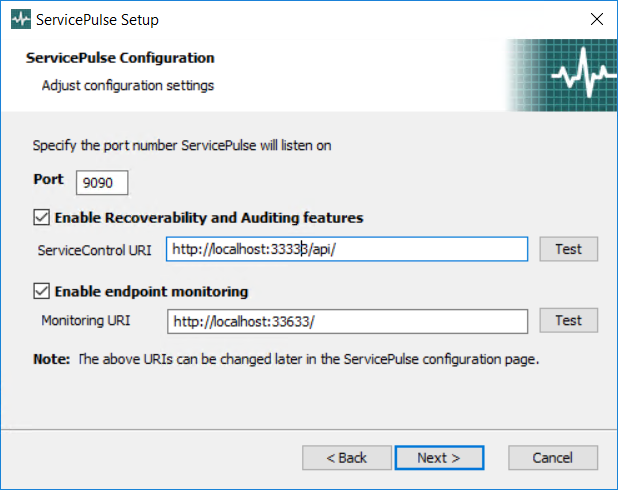Cancel the ServicePulse setup
618x490 pixels.
point(552,458)
